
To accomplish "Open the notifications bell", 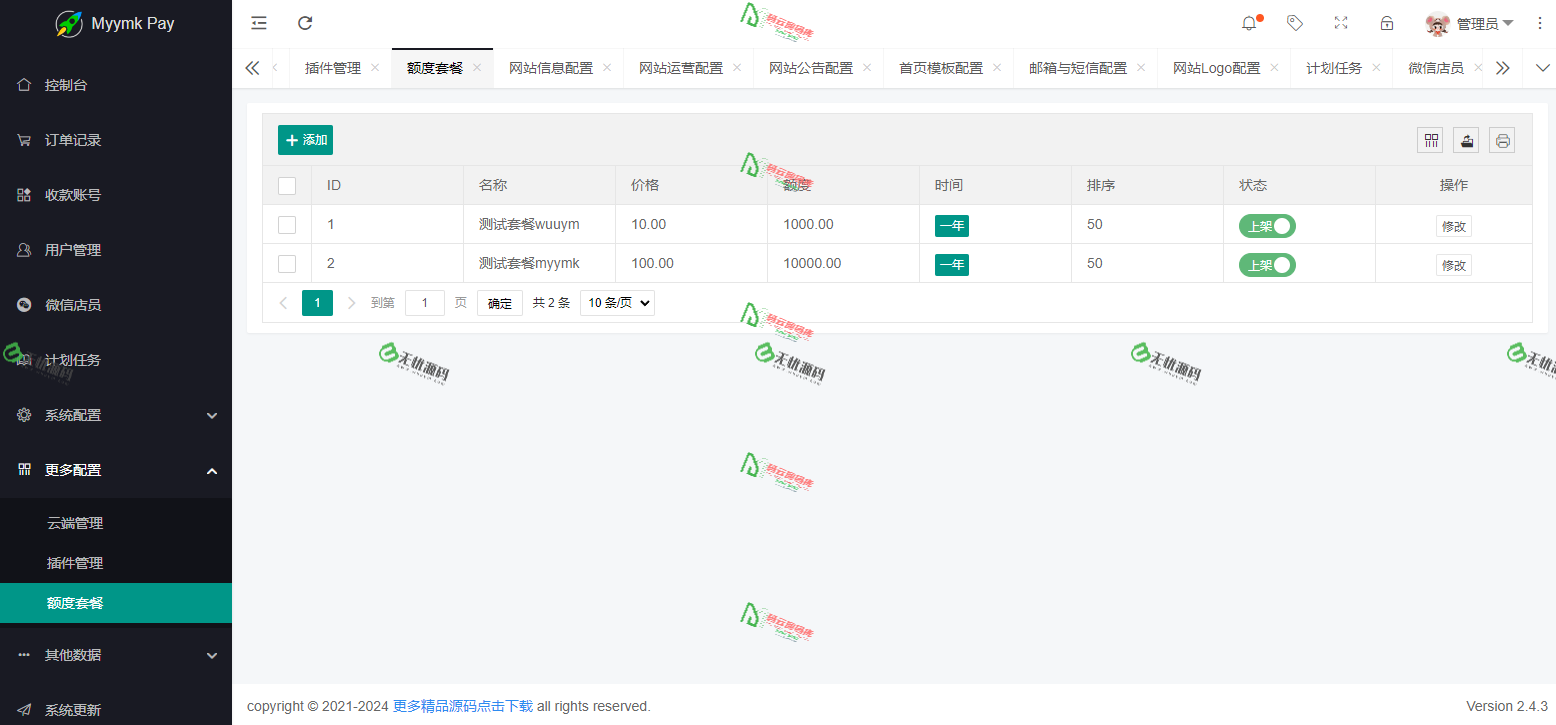I will pos(1248,22).
